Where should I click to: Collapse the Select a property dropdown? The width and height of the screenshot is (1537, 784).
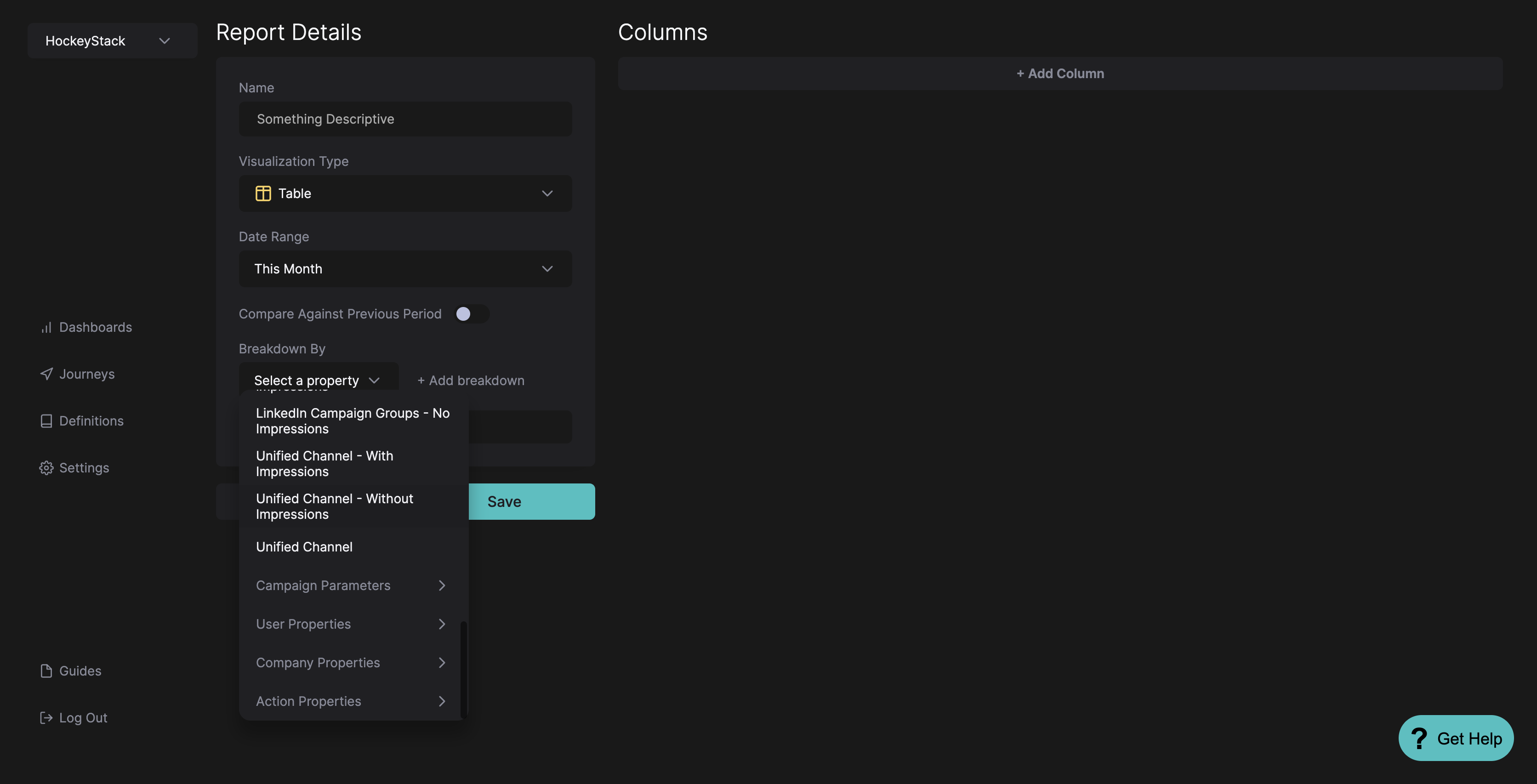coord(318,380)
